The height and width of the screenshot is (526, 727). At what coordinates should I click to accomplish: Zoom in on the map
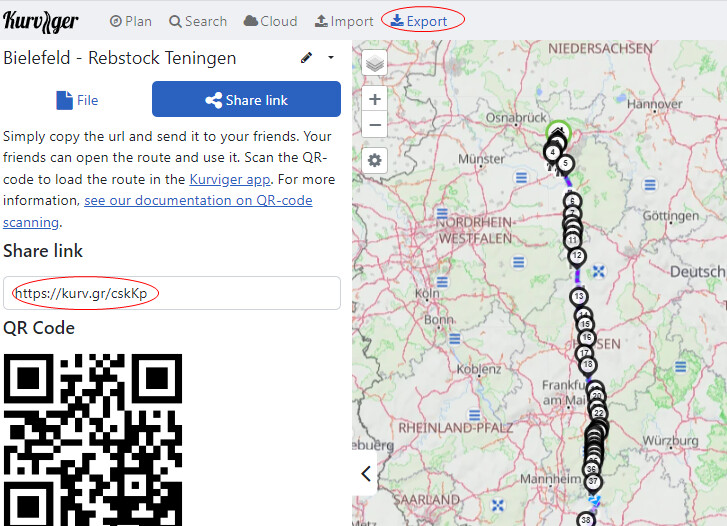pyautogui.click(x=375, y=99)
